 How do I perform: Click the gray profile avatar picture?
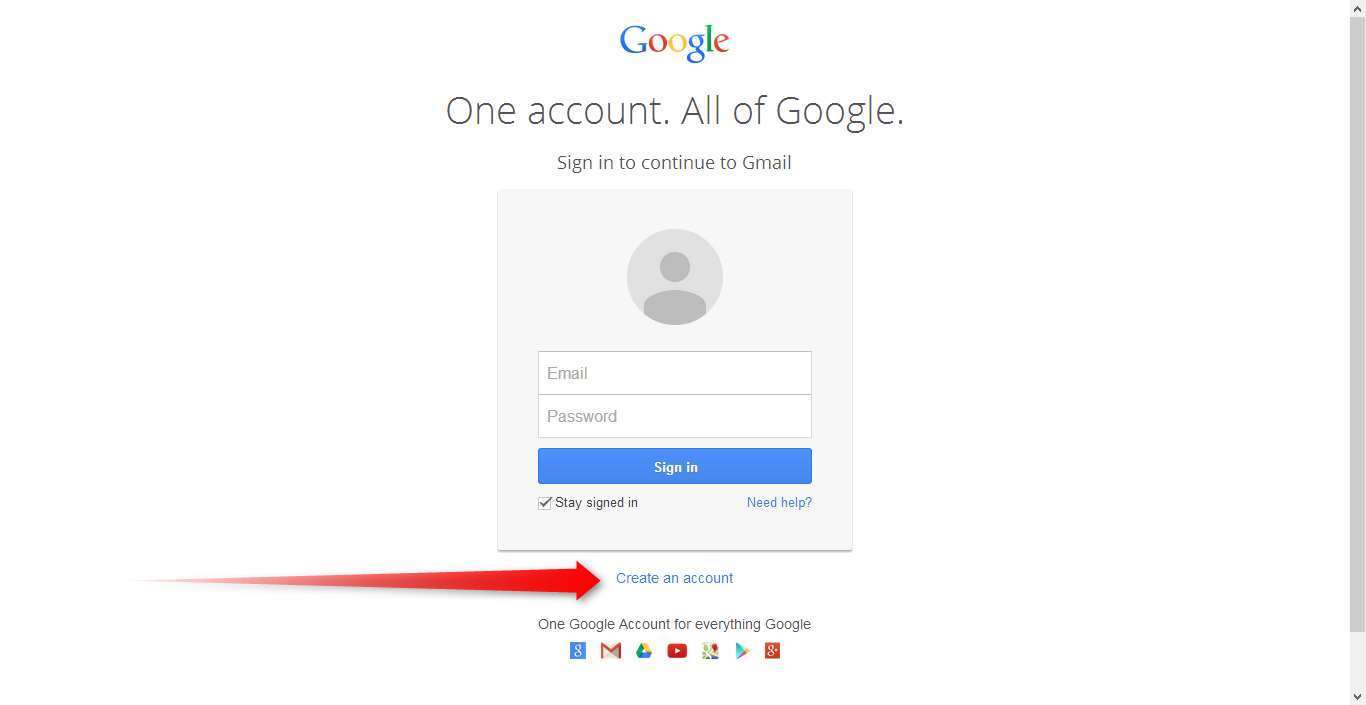point(675,277)
